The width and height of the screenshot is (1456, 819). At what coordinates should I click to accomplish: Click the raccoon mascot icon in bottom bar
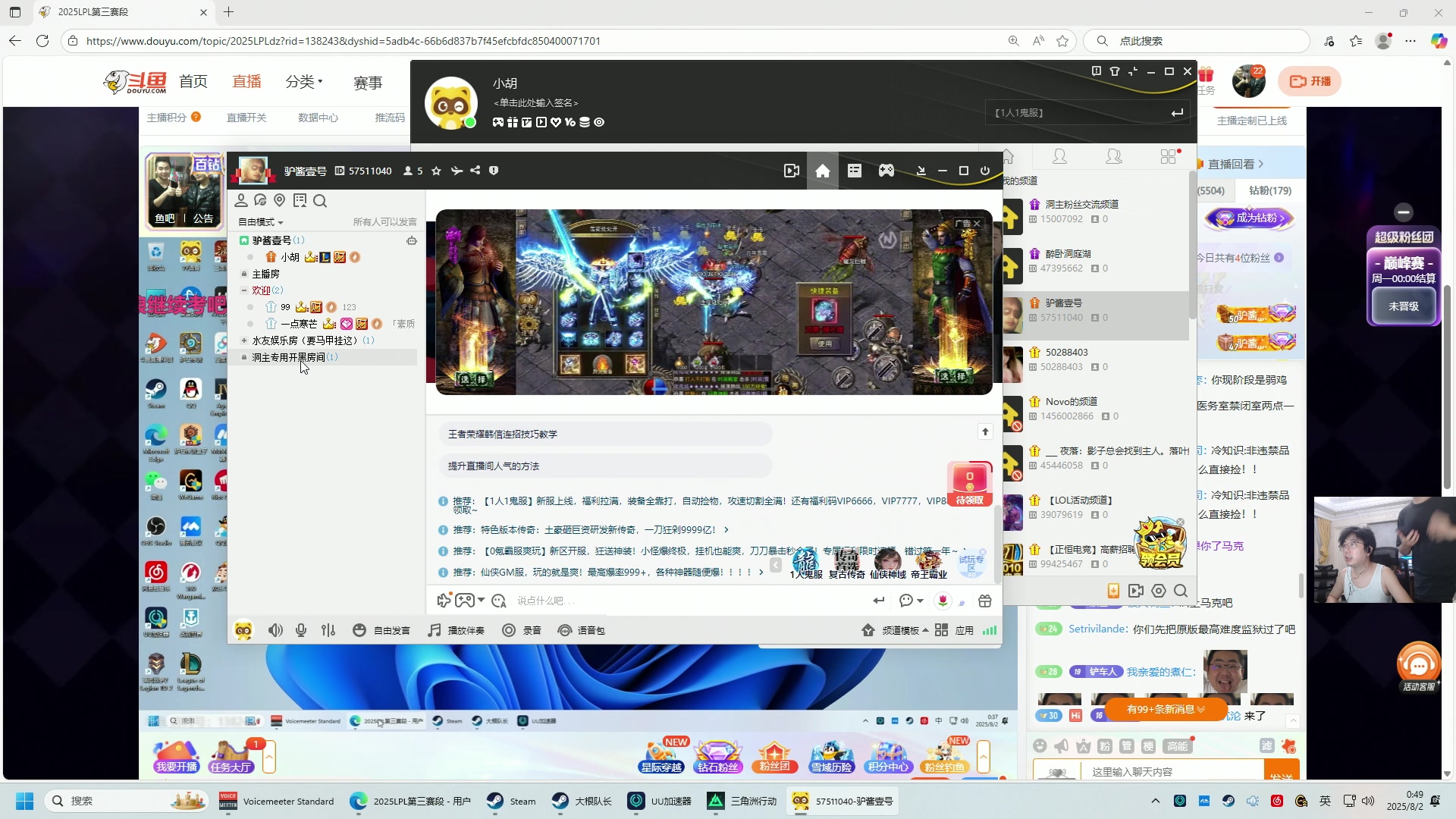coord(243,631)
